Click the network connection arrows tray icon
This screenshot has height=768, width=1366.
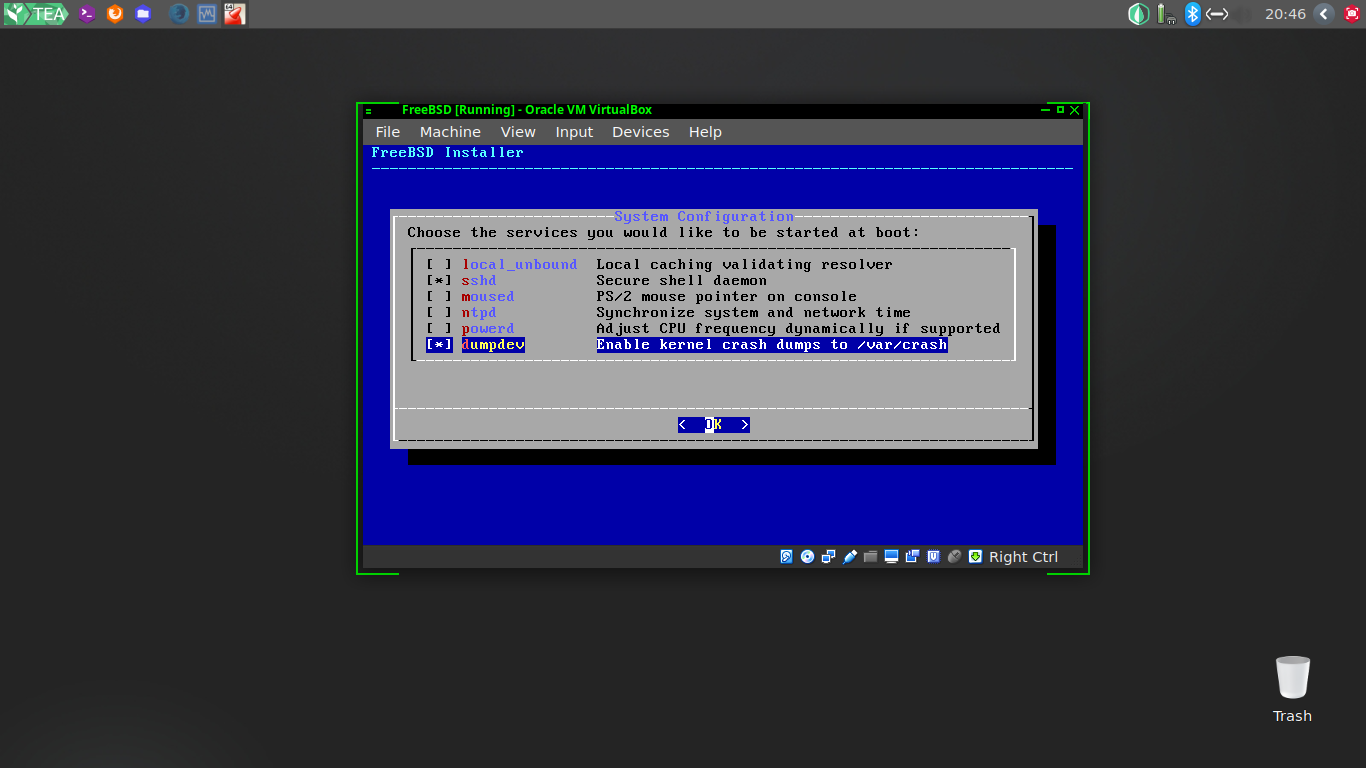tap(1216, 14)
